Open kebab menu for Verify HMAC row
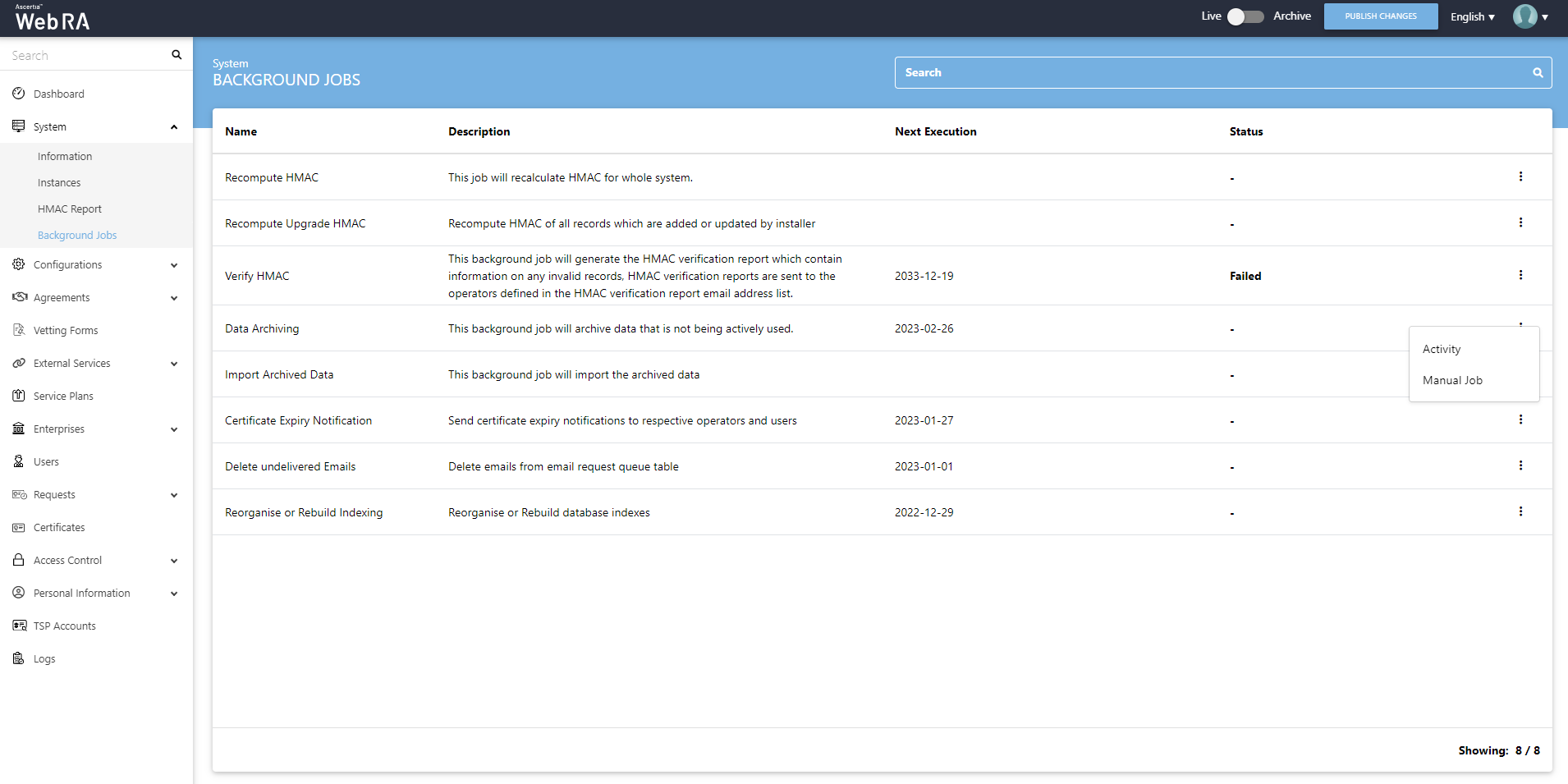Viewport: 1568px width, 784px height. click(x=1520, y=275)
